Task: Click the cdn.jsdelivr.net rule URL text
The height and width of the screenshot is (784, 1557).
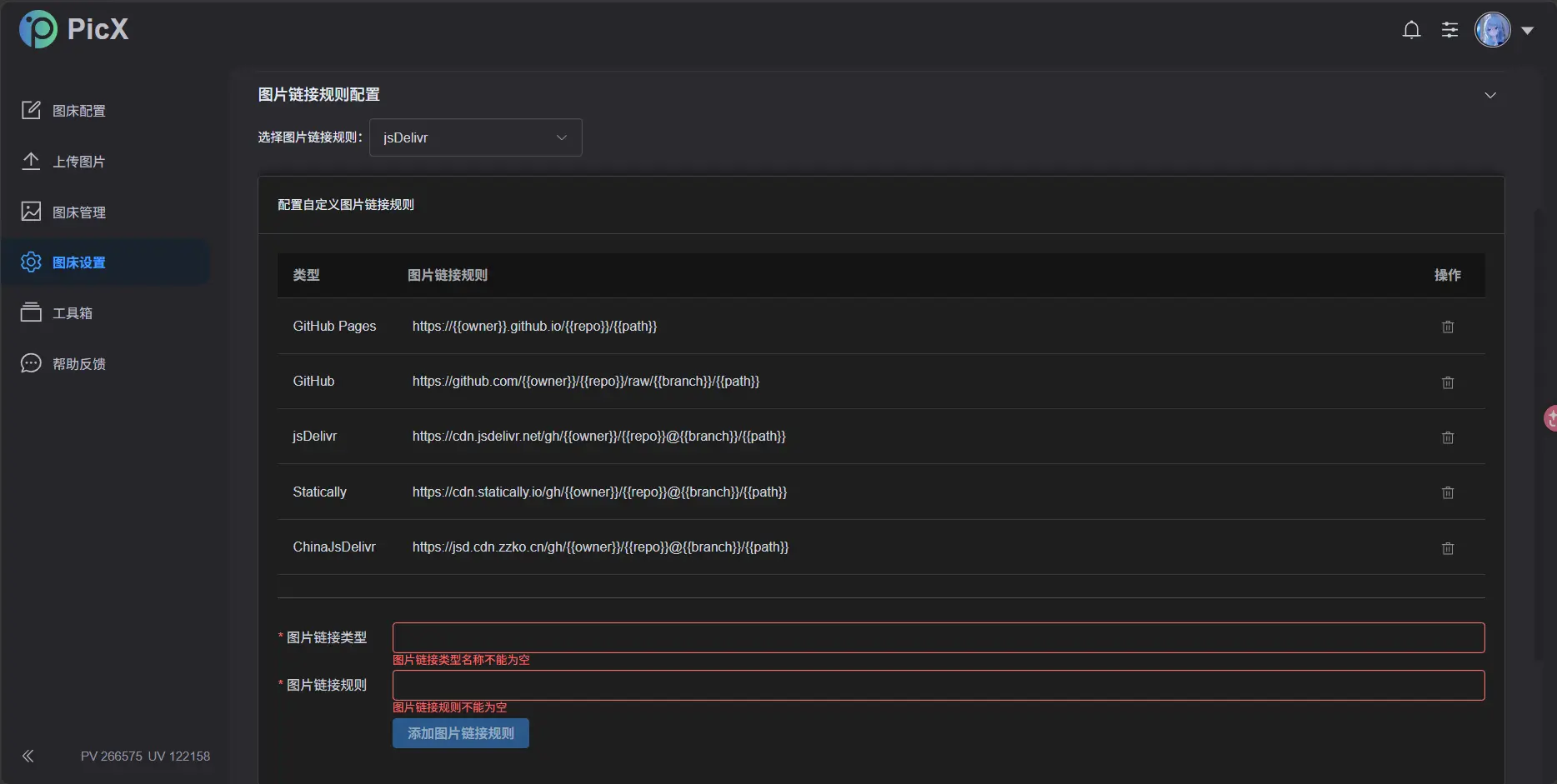Action: (x=599, y=436)
